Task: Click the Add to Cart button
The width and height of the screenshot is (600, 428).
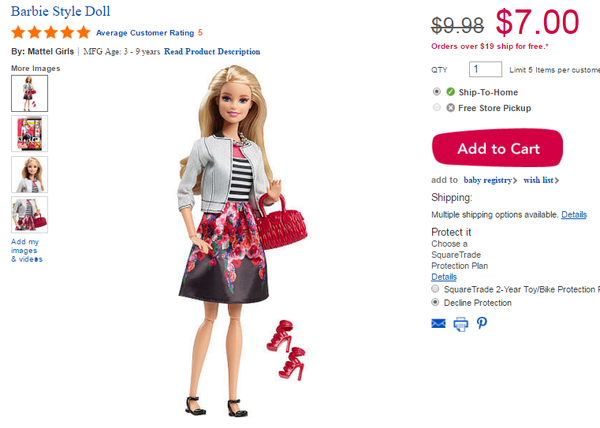Action: [497, 148]
